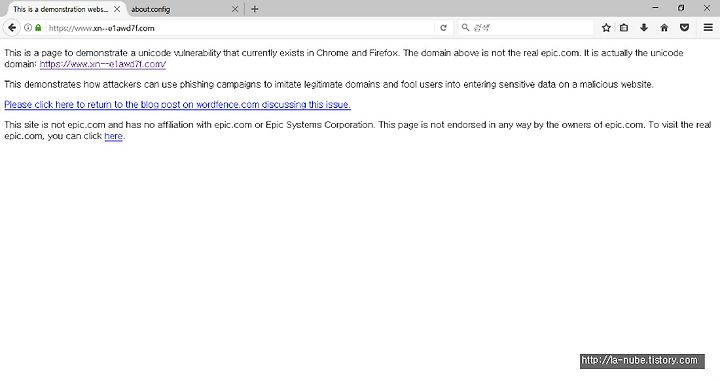This screenshot has width=720, height=381.
Task: Open a new tab with plus button
Action: [254, 9]
